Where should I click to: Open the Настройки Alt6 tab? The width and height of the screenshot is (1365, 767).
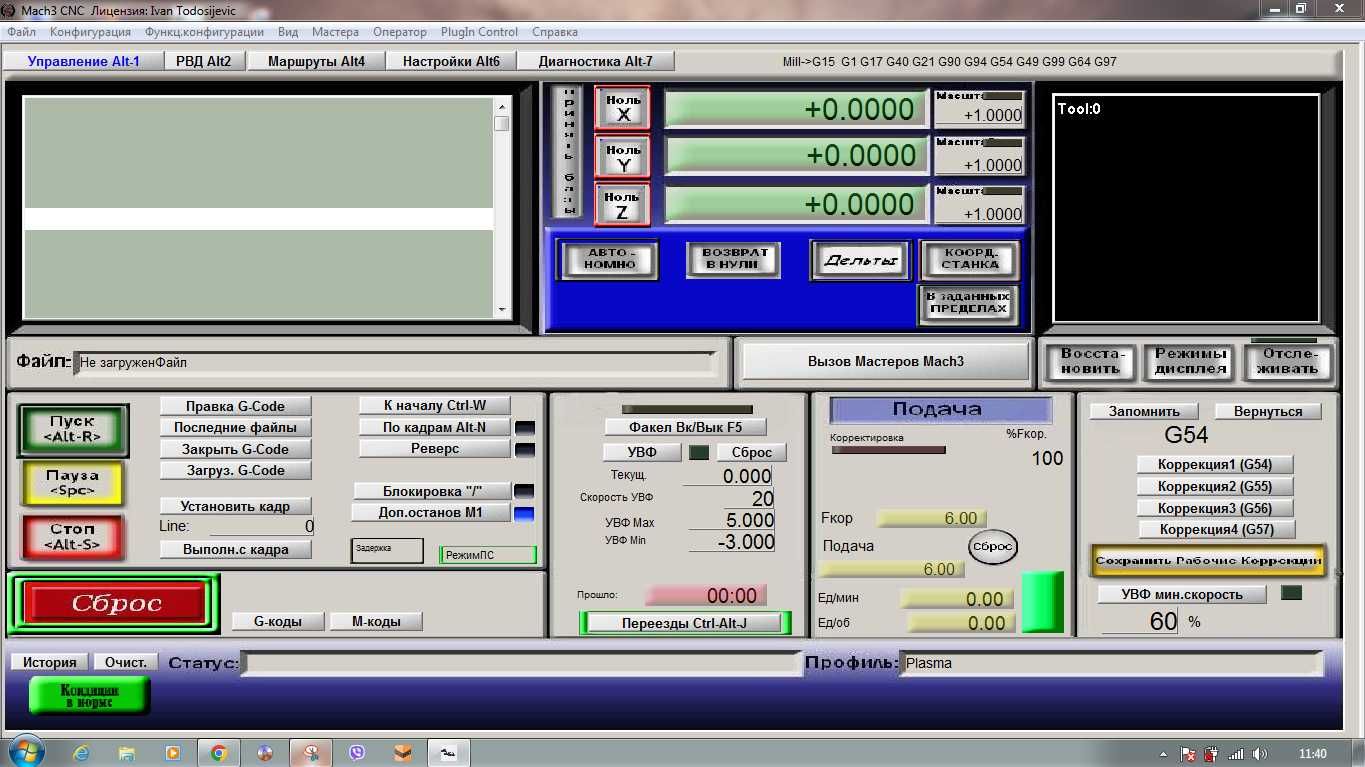tap(451, 61)
